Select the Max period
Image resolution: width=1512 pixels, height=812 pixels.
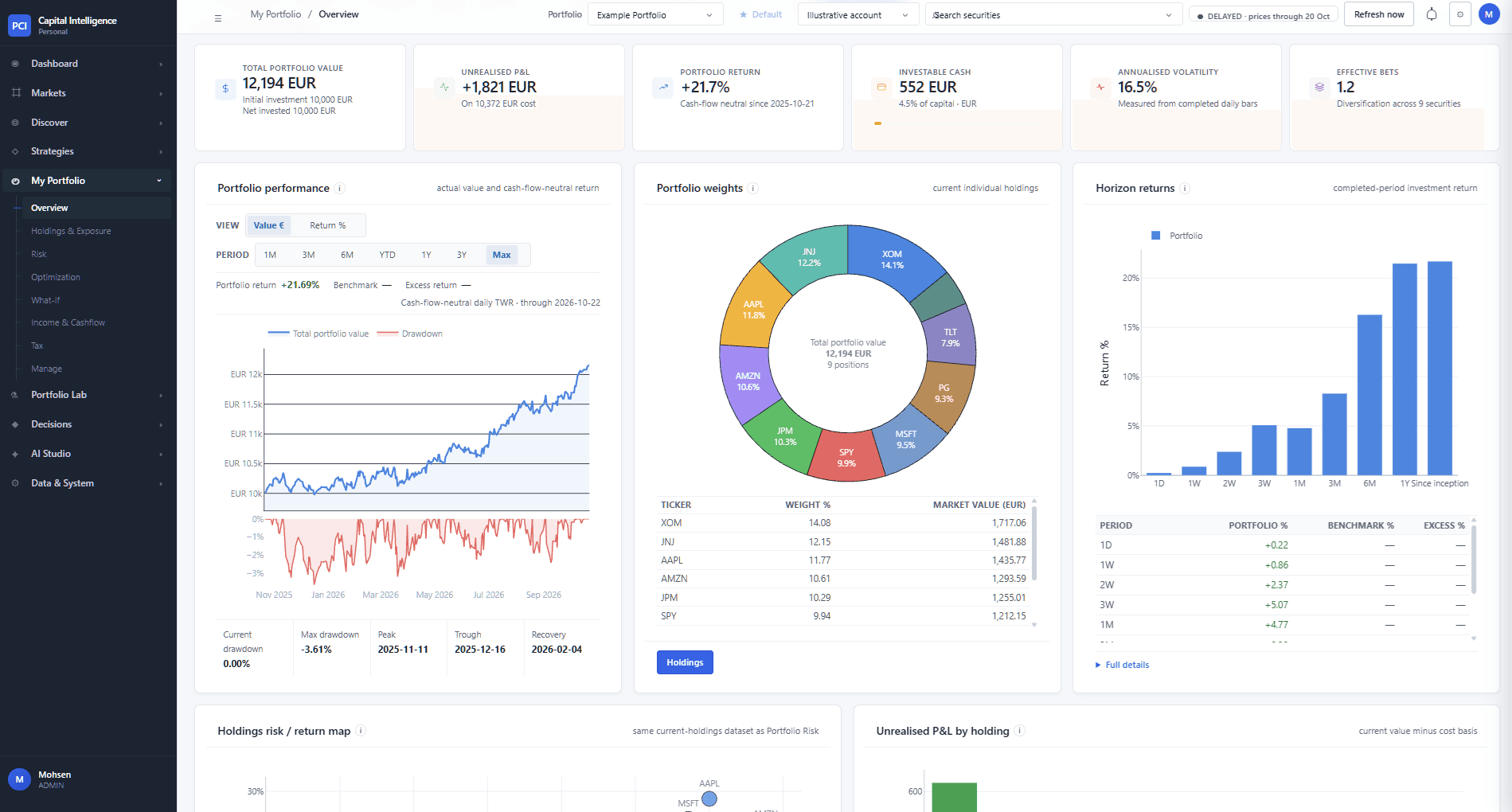(502, 255)
